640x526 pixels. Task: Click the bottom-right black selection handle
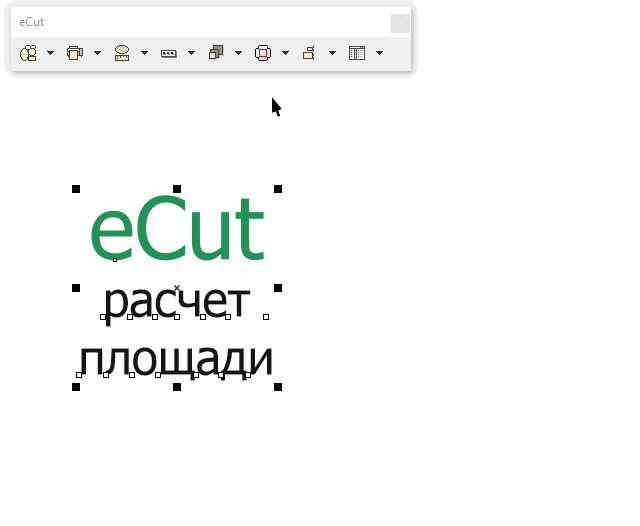pyautogui.click(x=278, y=387)
